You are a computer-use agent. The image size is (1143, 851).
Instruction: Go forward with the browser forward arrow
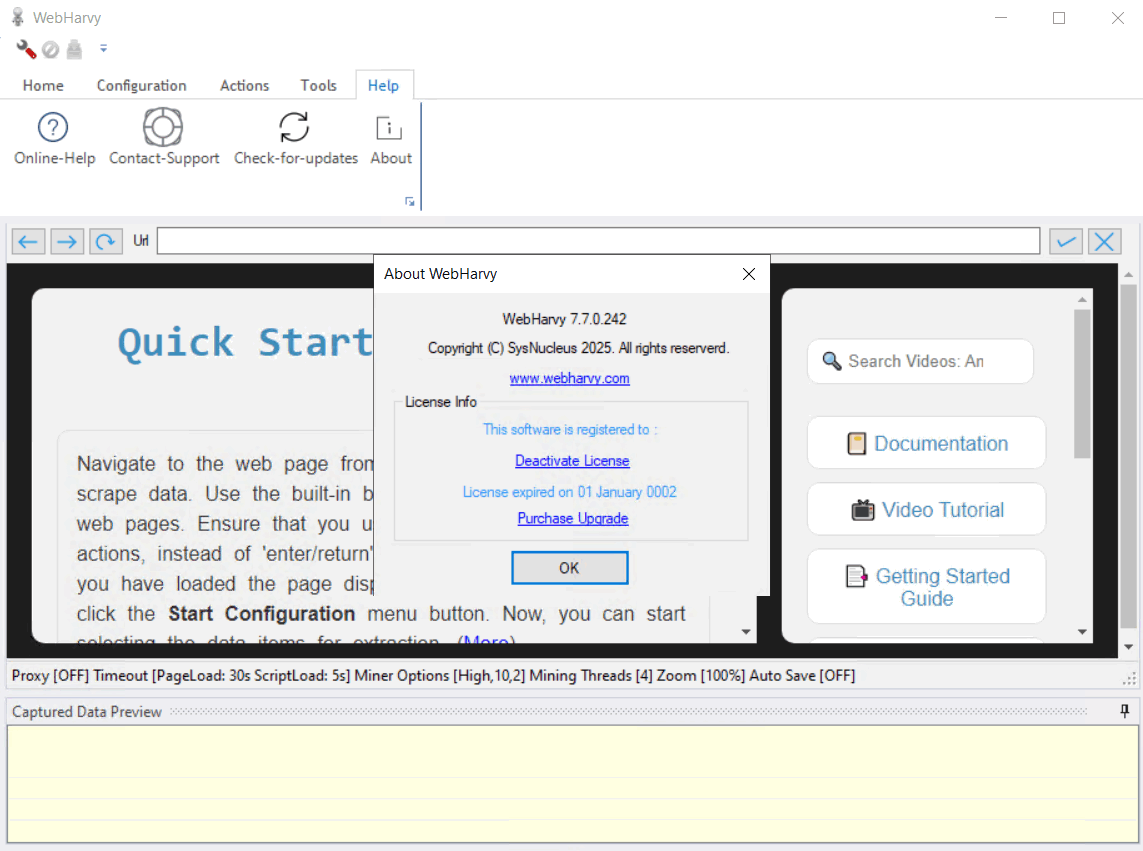[67, 241]
